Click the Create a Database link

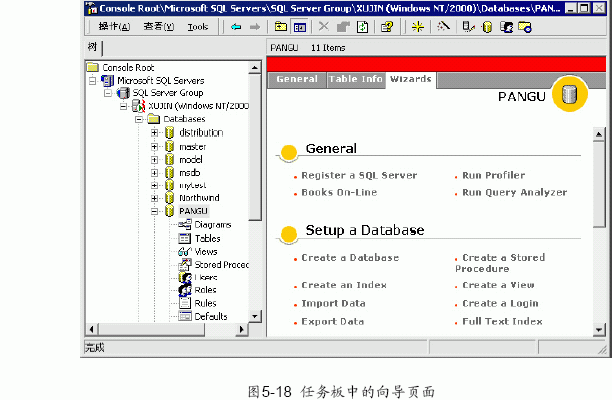[x=350, y=258]
